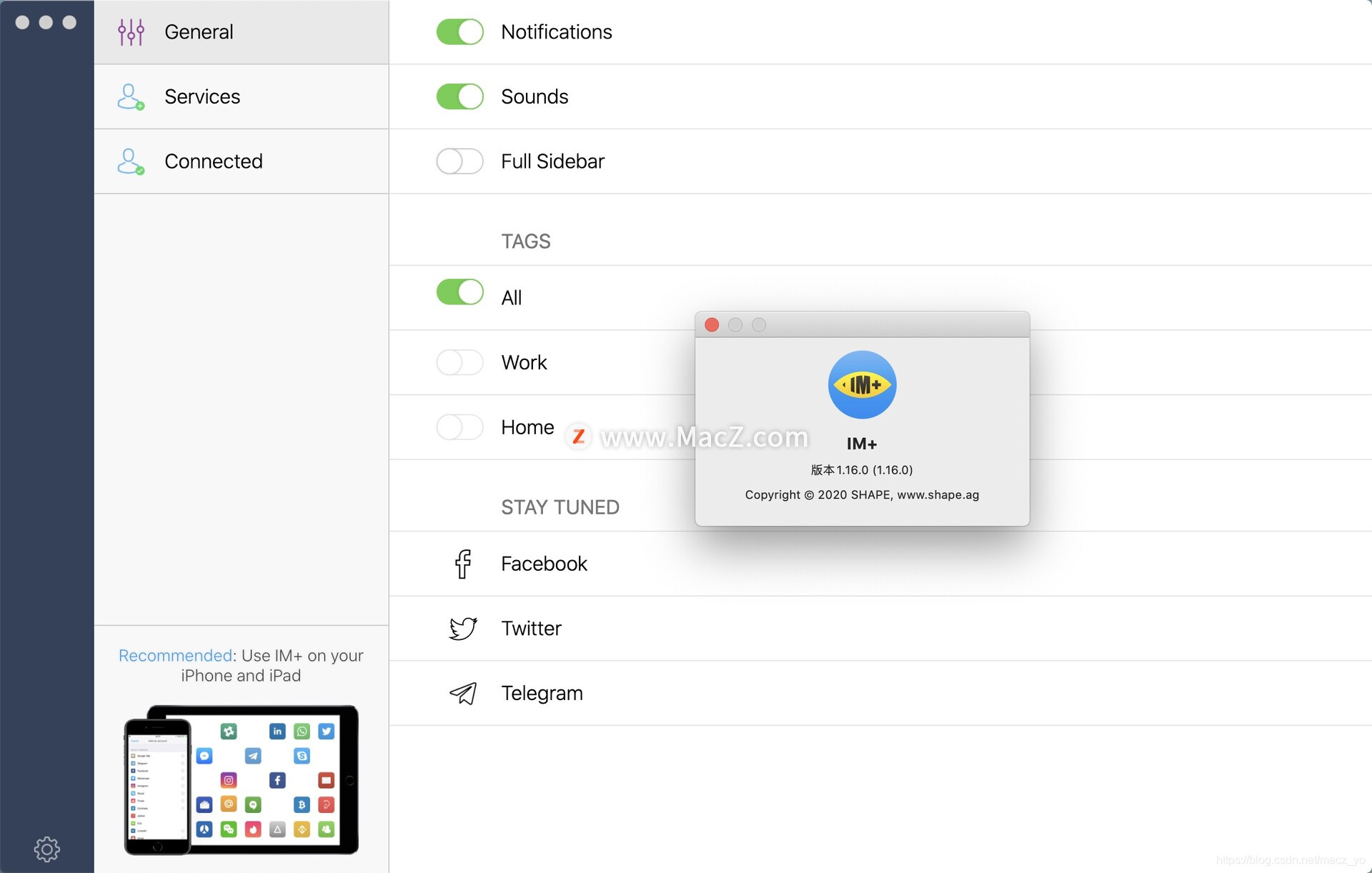Click the Recommended link text
The image size is (1372, 873).
(x=175, y=655)
